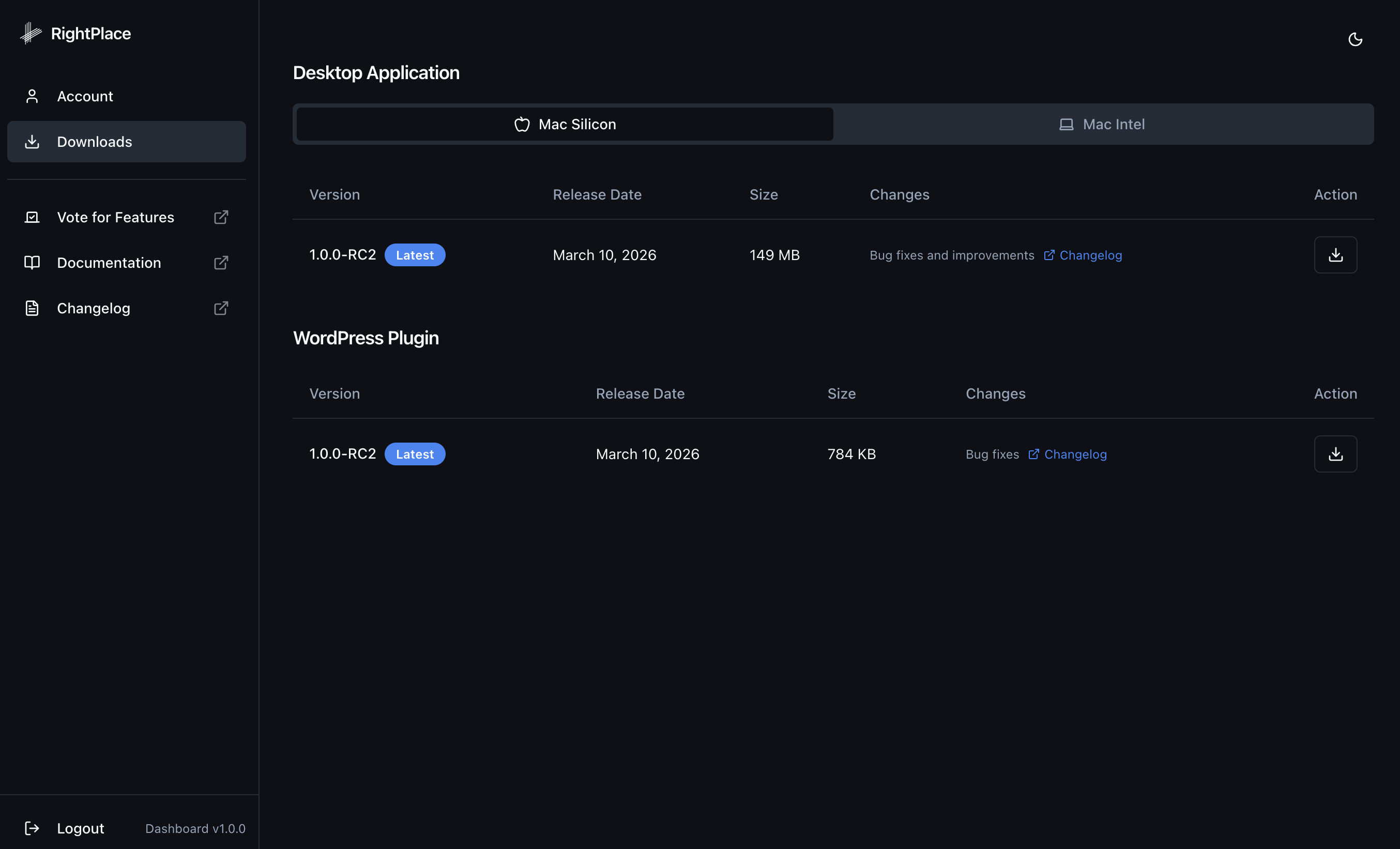
Task: Open Vote for Features via external link icon
Action: click(x=221, y=217)
